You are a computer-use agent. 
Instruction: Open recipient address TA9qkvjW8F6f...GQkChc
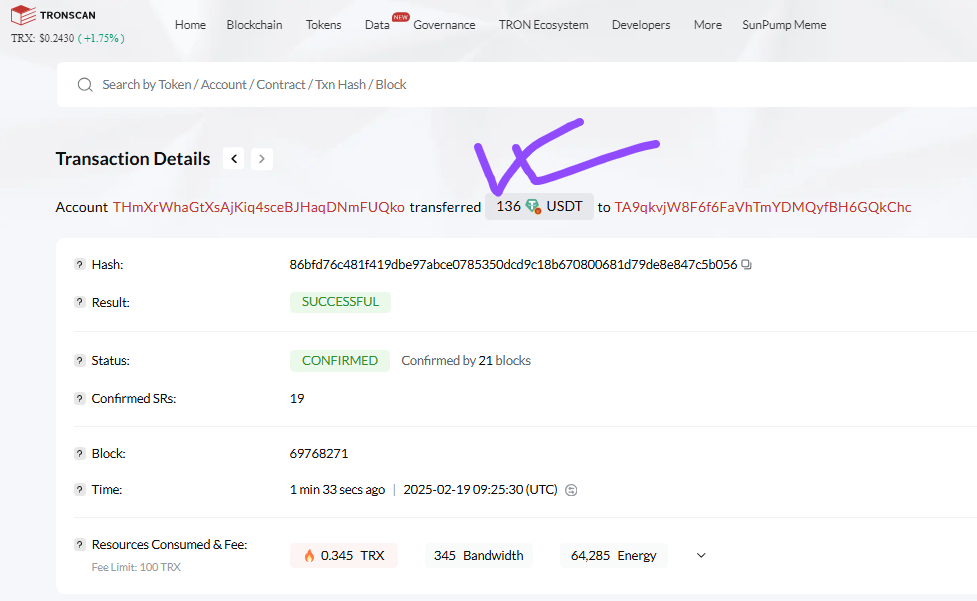[763, 207]
